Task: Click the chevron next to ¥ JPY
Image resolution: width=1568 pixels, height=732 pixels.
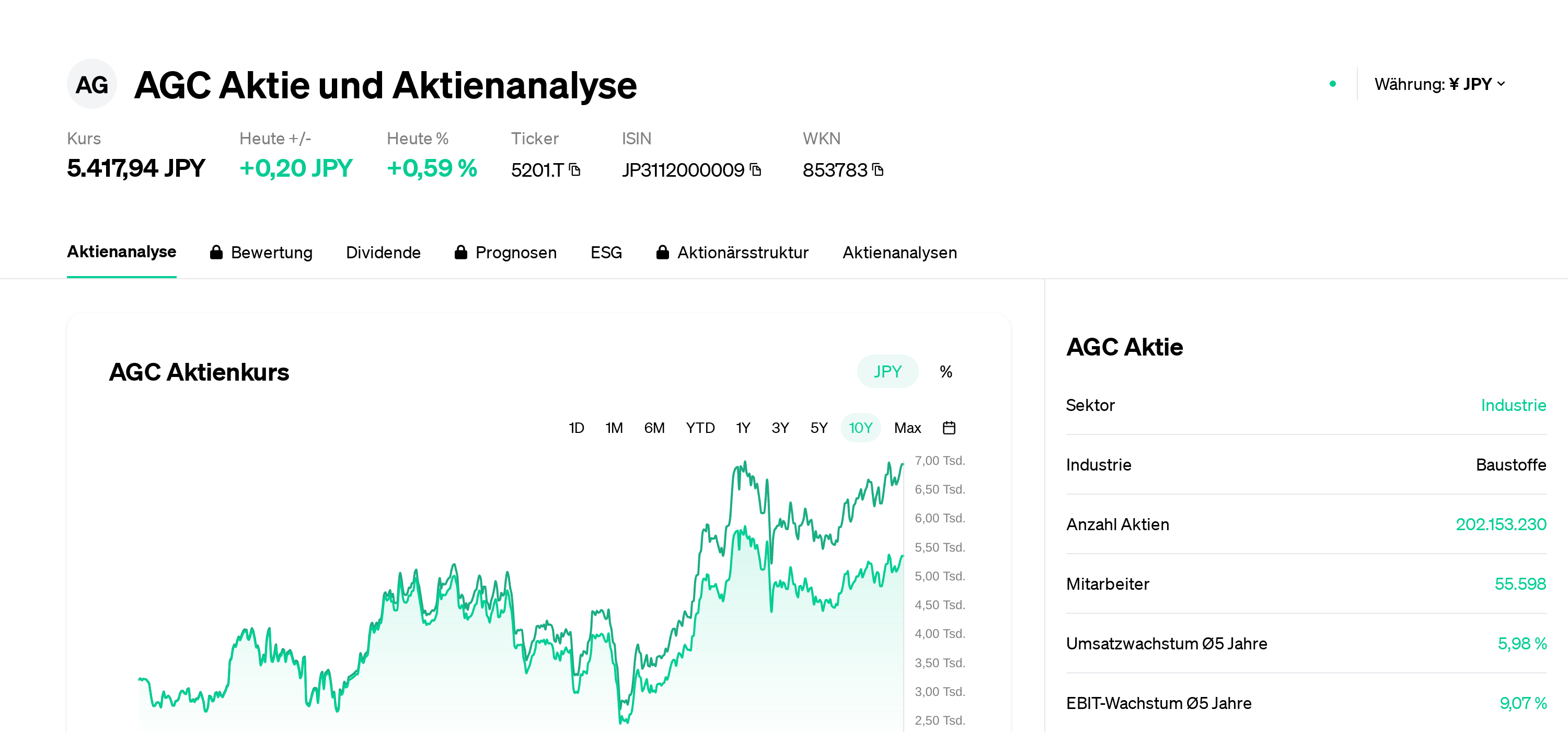Action: tap(1501, 84)
